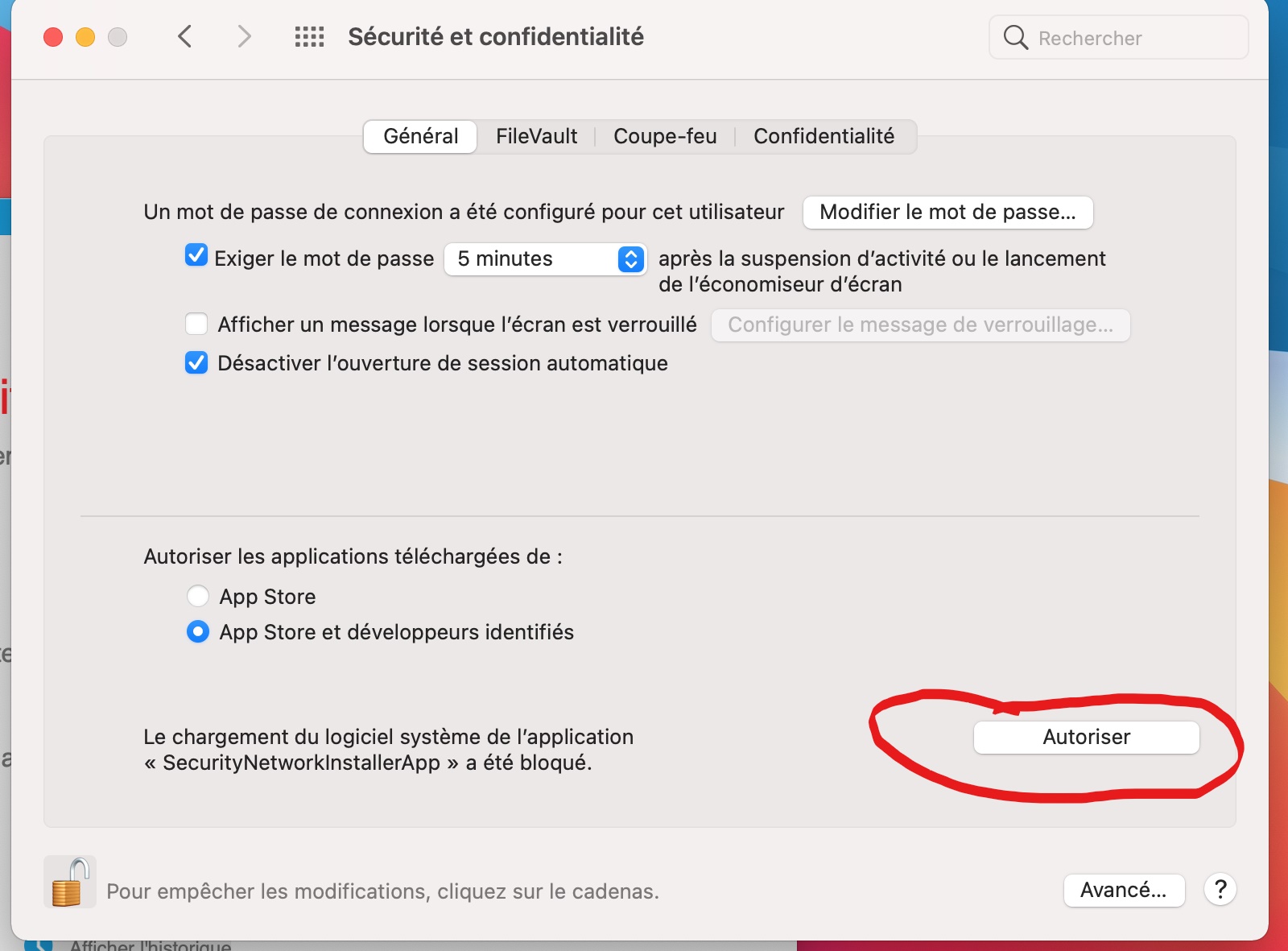Image resolution: width=1288 pixels, height=951 pixels.
Task: Click the padlock to prevent changes
Action: [x=69, y=883]
